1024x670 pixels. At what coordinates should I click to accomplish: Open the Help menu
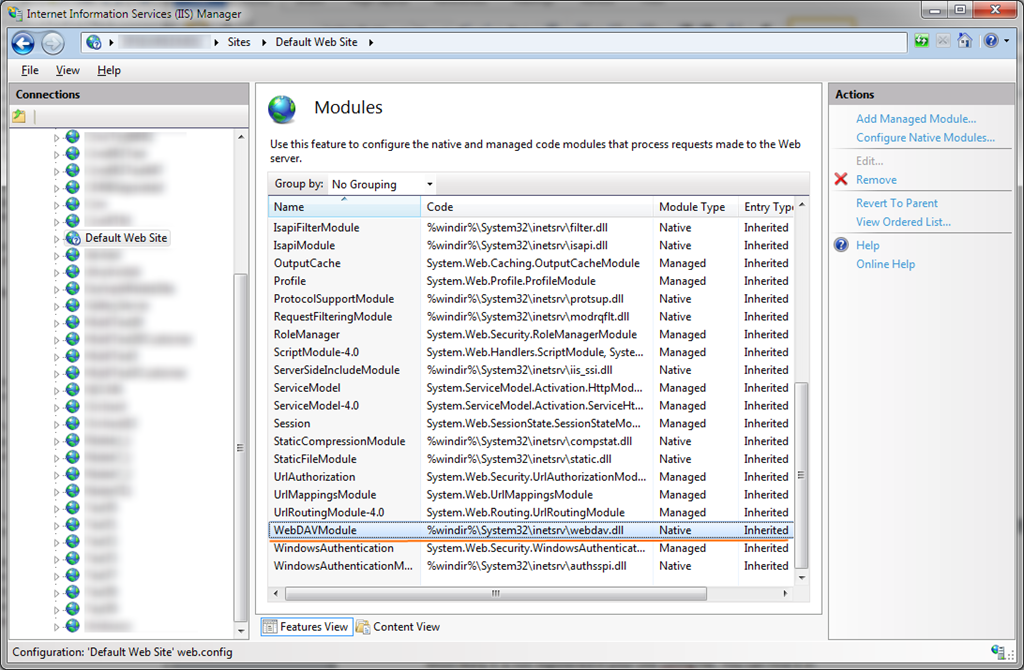109,71
